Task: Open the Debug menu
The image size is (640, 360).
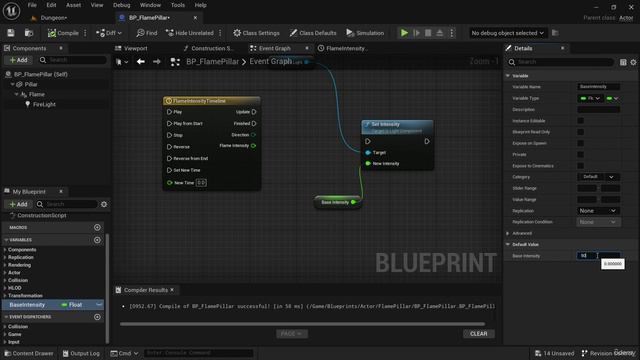Action: pyautogui.click(x=122, y=5)
